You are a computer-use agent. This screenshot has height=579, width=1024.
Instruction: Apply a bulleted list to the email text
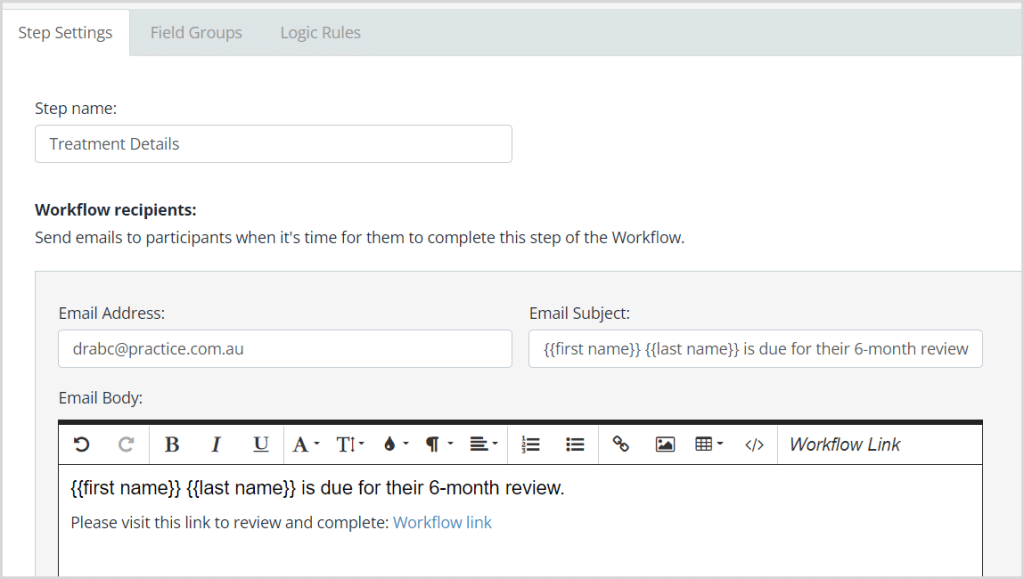(x=574, y=444)
